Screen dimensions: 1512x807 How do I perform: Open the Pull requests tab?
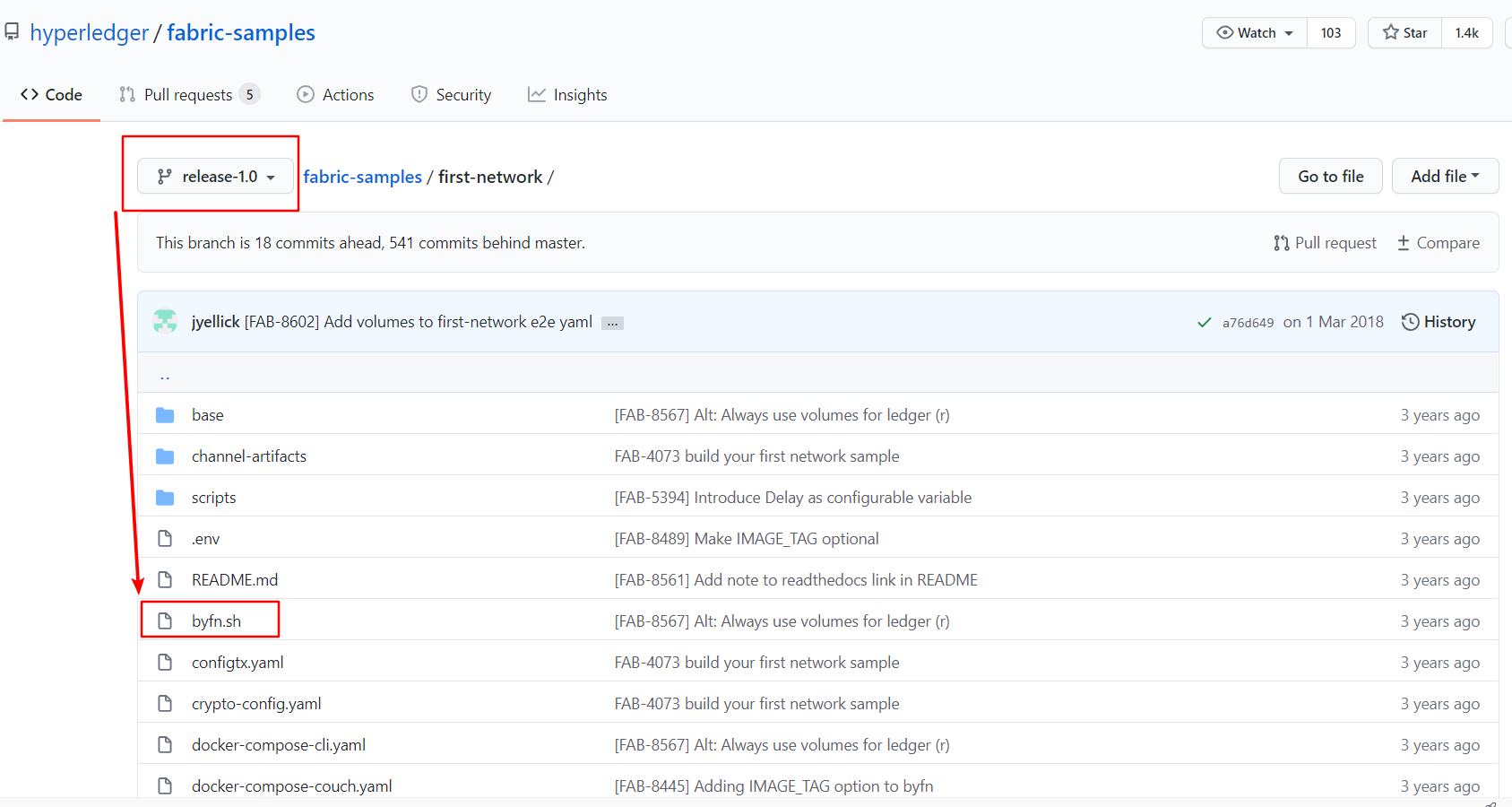[x=189, y=95]
